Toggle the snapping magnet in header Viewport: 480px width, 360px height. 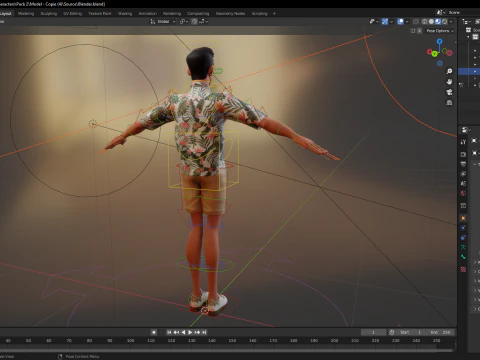click(194, 22)
